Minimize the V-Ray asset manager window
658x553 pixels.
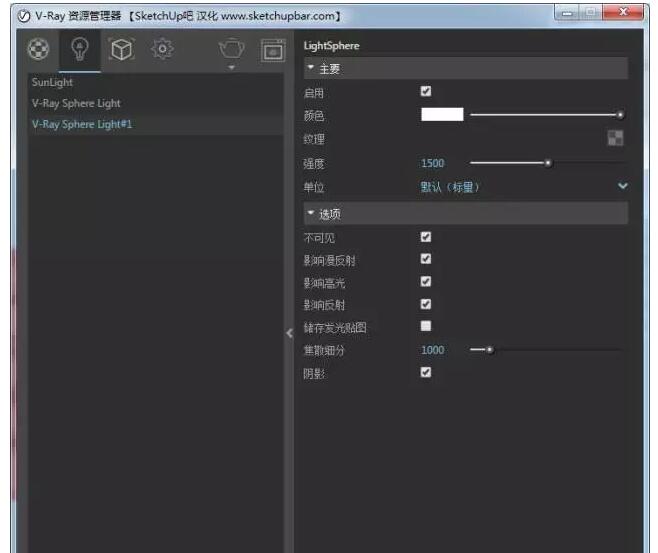567,13
